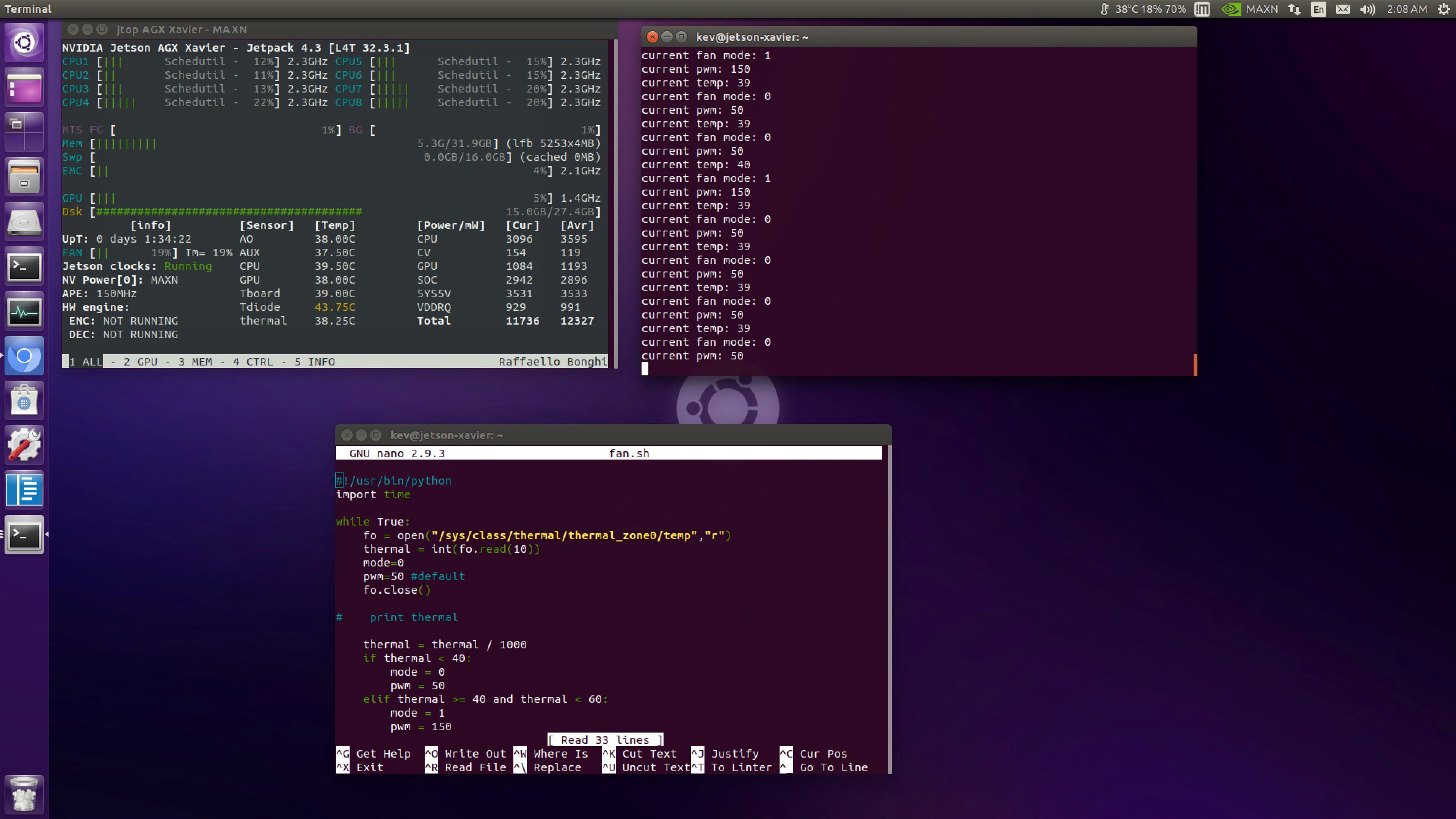
Task: Select the 5 INFO tab in jtop
Action: click(314, 362)
